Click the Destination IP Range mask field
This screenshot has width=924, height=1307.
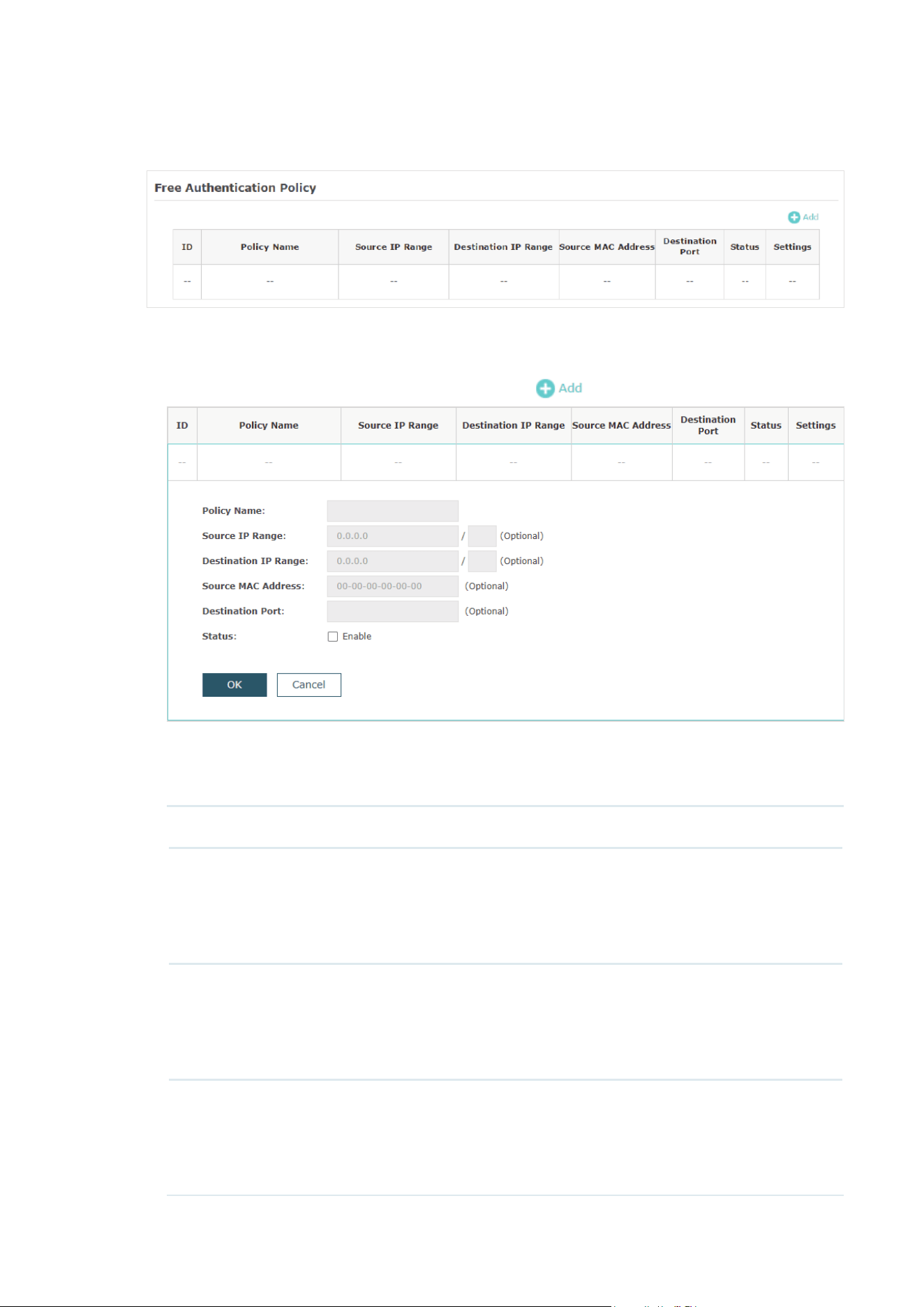point(482,561)
